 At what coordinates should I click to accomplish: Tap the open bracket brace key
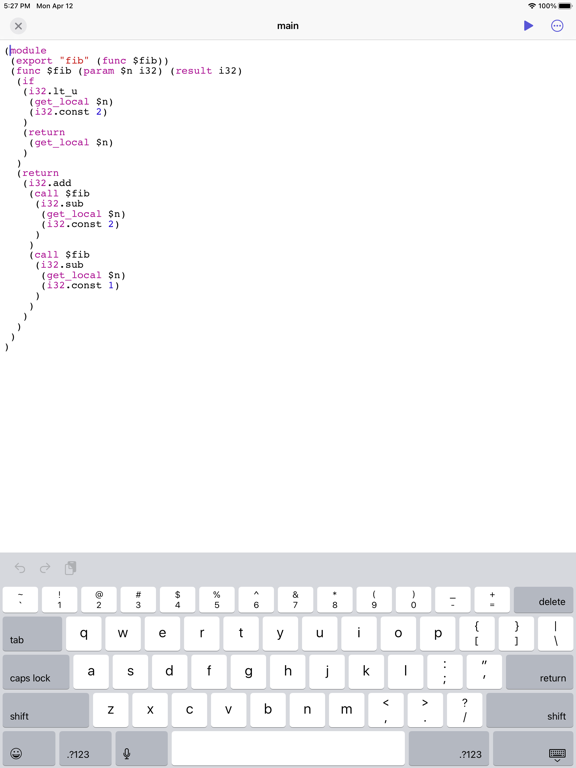(477, 633)
